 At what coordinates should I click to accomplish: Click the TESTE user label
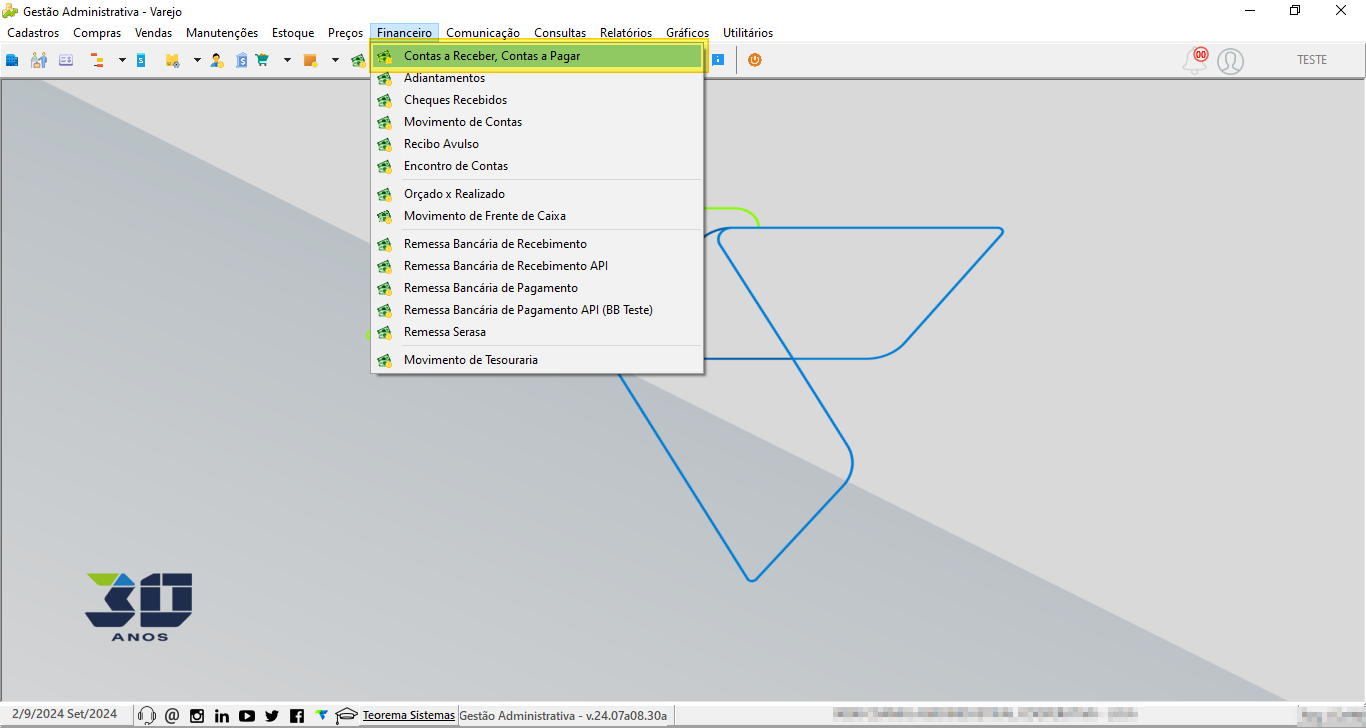coord(1312,60)
